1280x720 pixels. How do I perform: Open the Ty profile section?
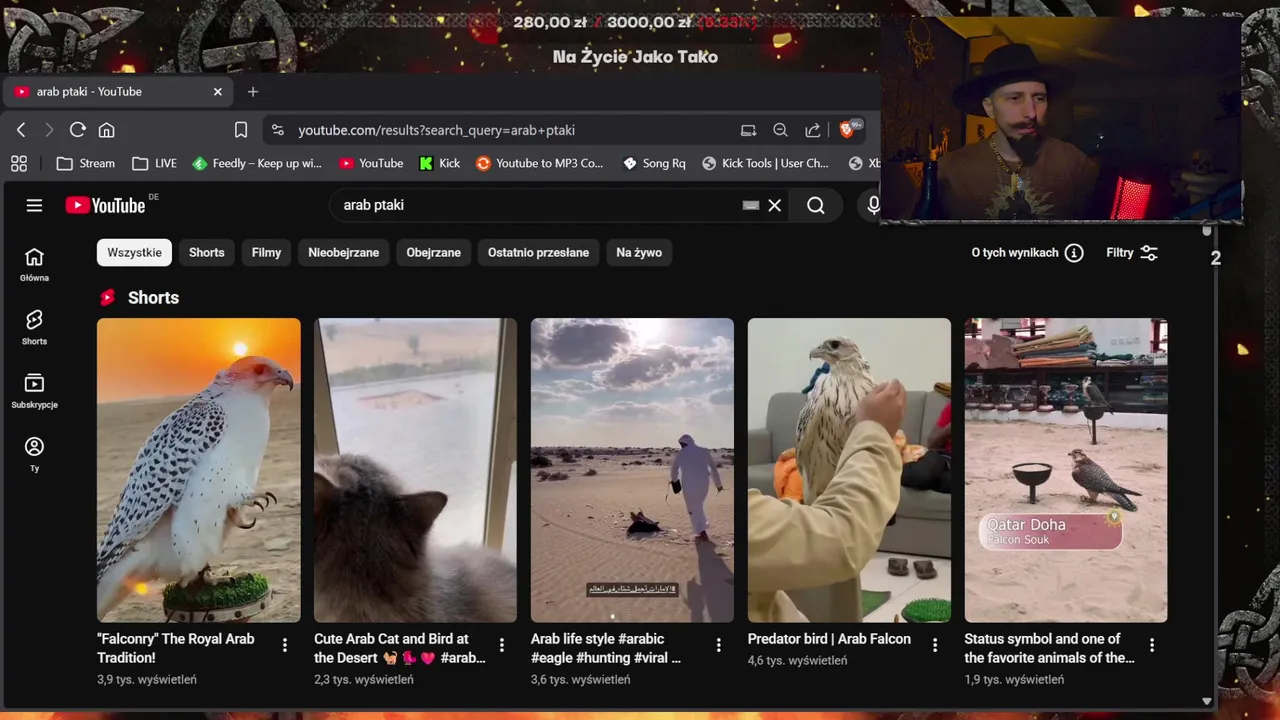point(34,454)
